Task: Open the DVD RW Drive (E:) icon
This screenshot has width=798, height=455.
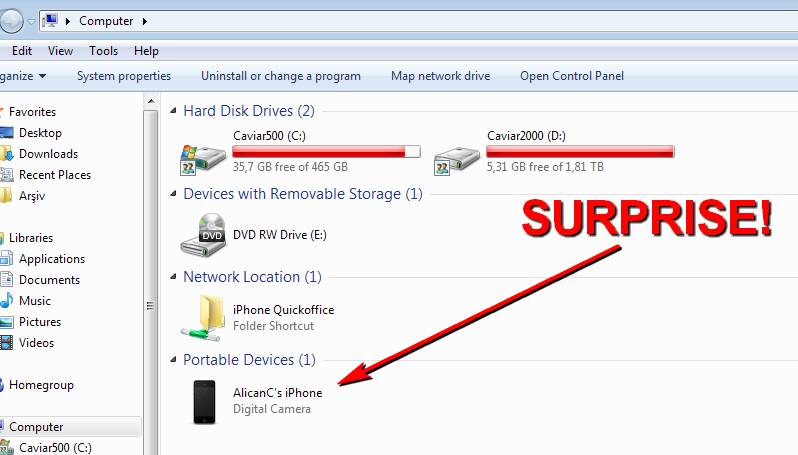Action: tap(203, 235)
